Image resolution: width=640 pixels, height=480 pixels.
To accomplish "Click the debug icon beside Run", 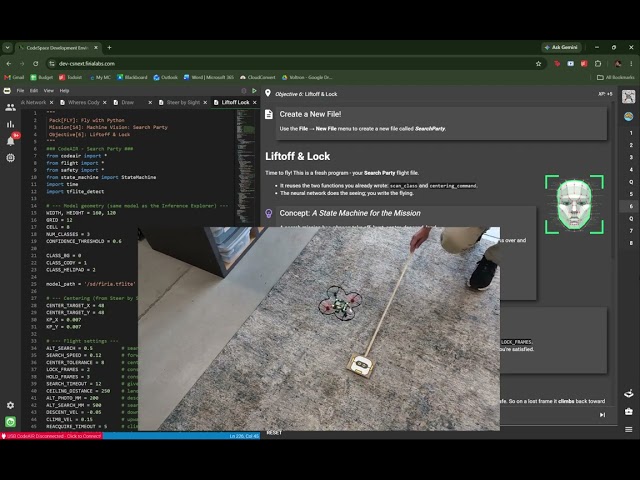I will click(x=244, y=91).
